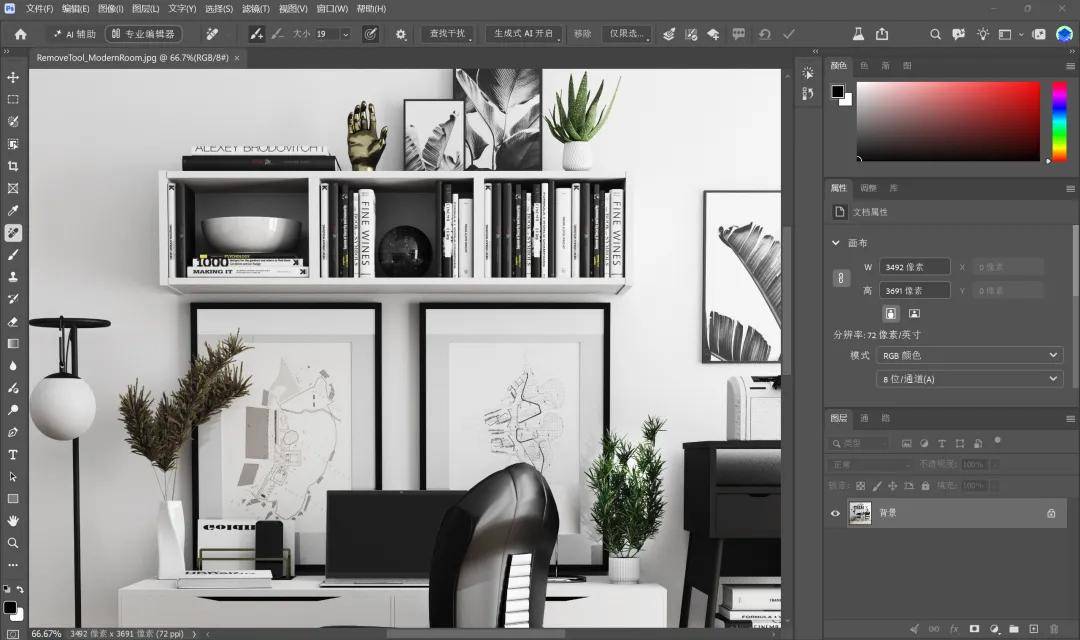This screenshot has height=640, width=1080.
Task: Click the 查找干扰 button
Action: 447,34
